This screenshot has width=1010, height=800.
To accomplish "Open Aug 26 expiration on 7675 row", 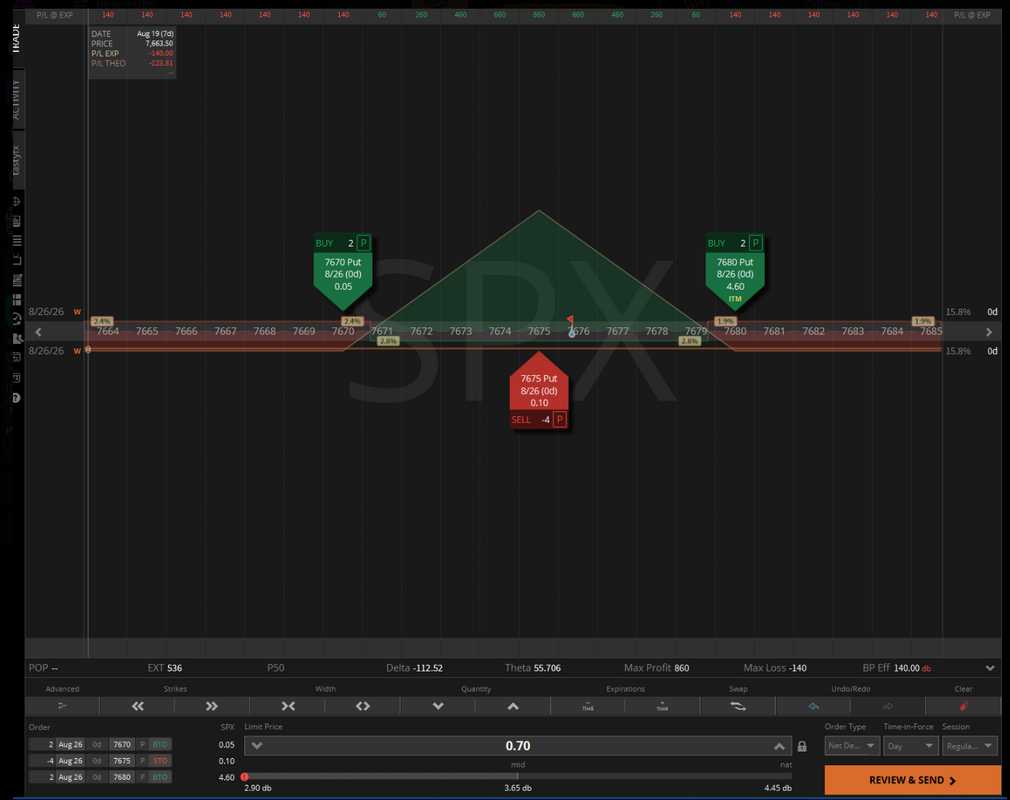I will pyautogui.click(x=70, y=761).
